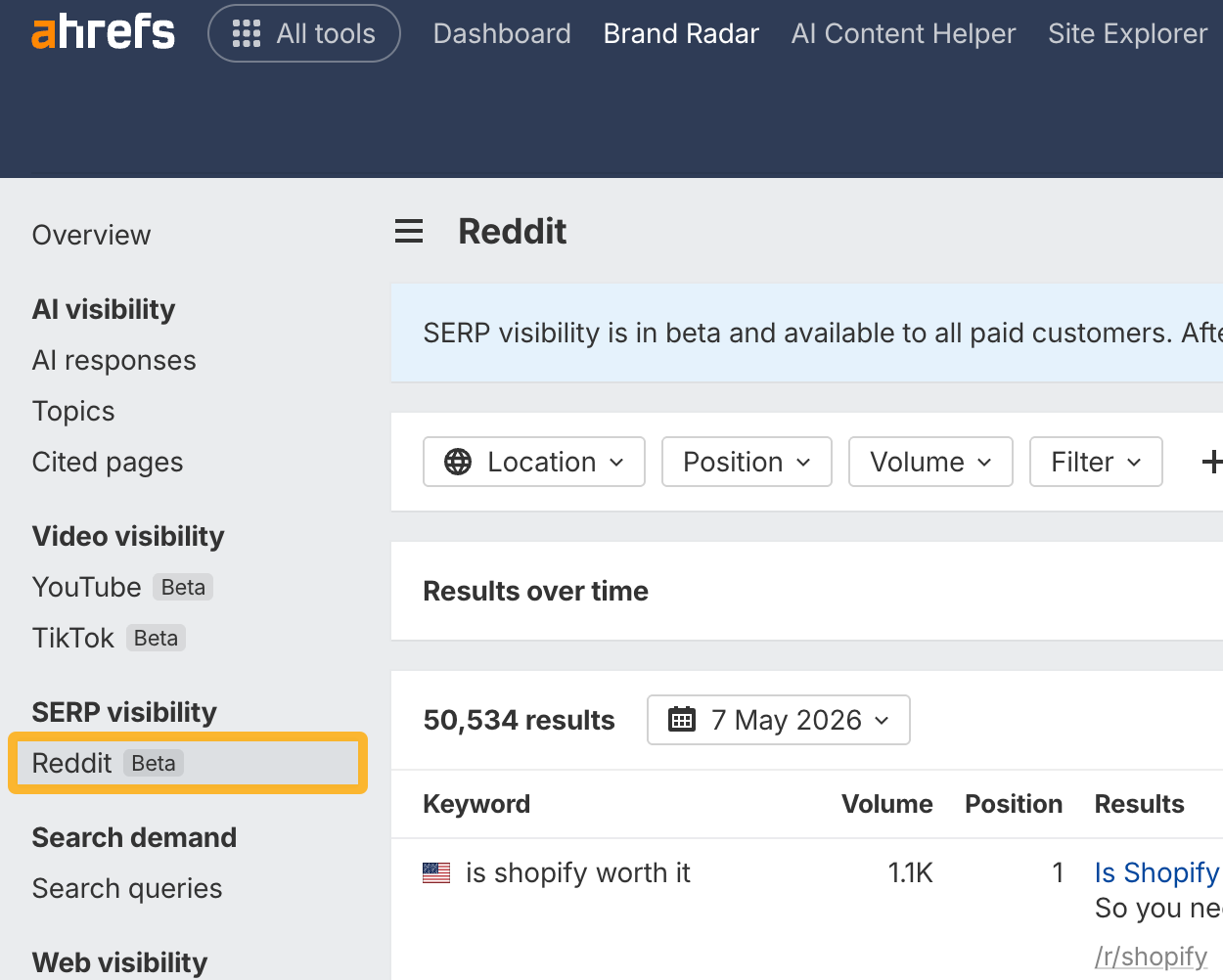The height and width of the screenshot is (980, 1223).
Task: Sort by Position column header
Action: coord(1014,804)
